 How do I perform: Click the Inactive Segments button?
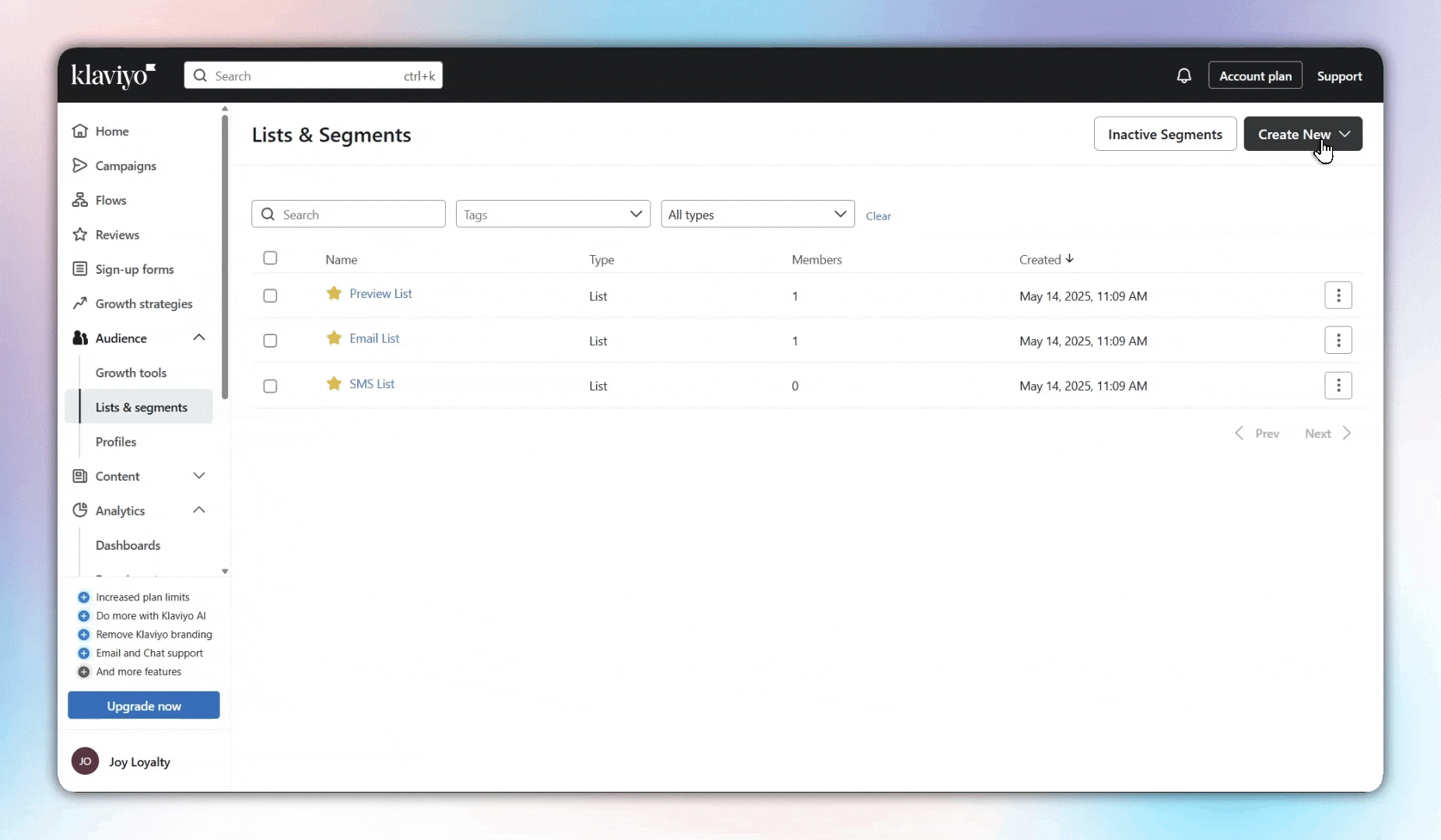(1164, 135)
